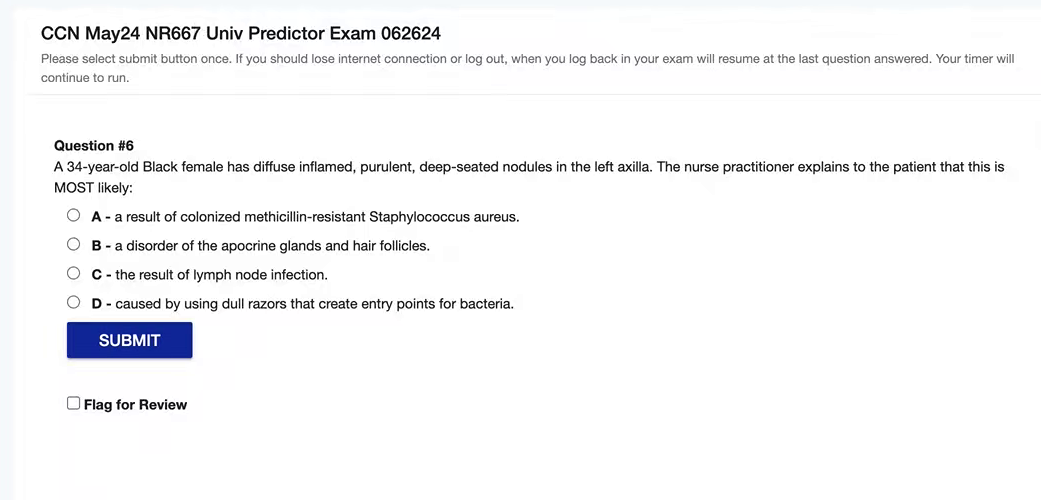Viewport: 1041px width, 500px height.
Task: Click the "Flag for Review" label text
Action: [135, 405]
